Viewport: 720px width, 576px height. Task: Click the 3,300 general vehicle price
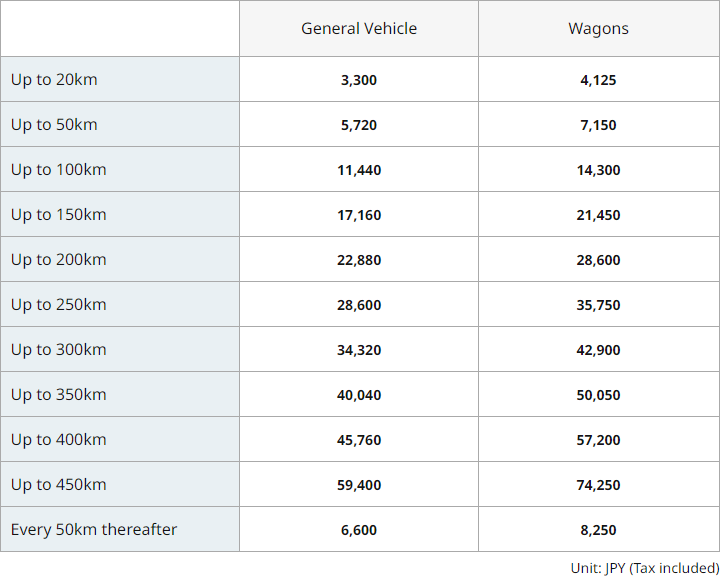[359, 80]
